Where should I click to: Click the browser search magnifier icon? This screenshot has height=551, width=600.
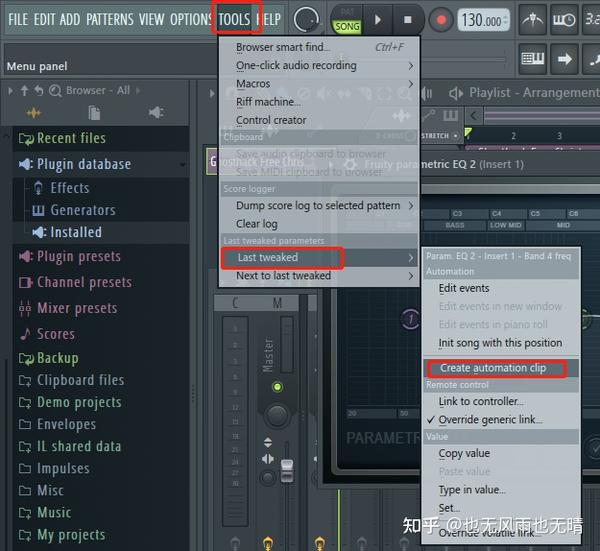pyautogui.click(x=55, y=91)
